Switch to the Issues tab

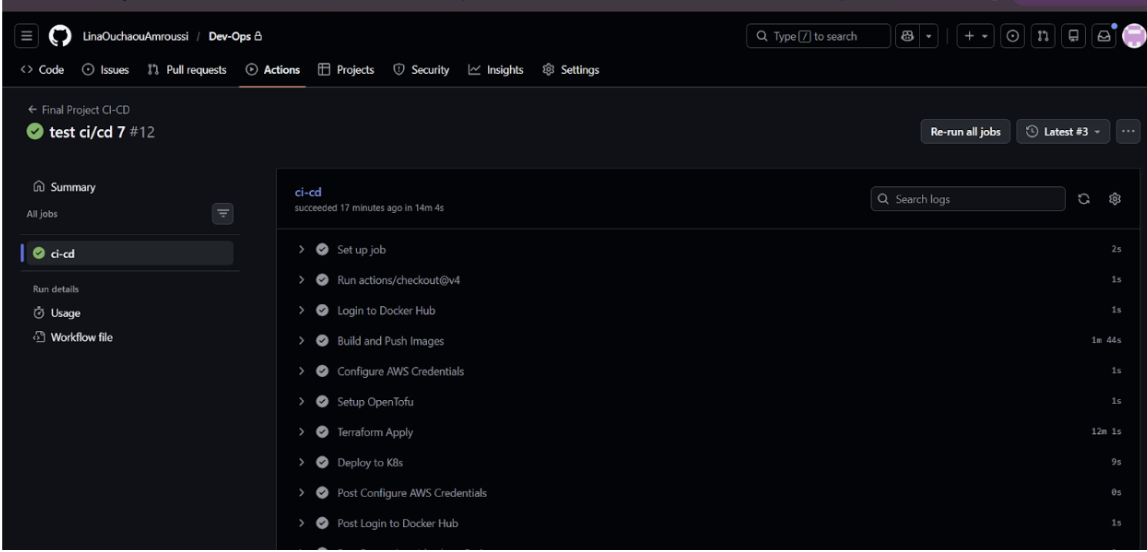pos(105,70)
